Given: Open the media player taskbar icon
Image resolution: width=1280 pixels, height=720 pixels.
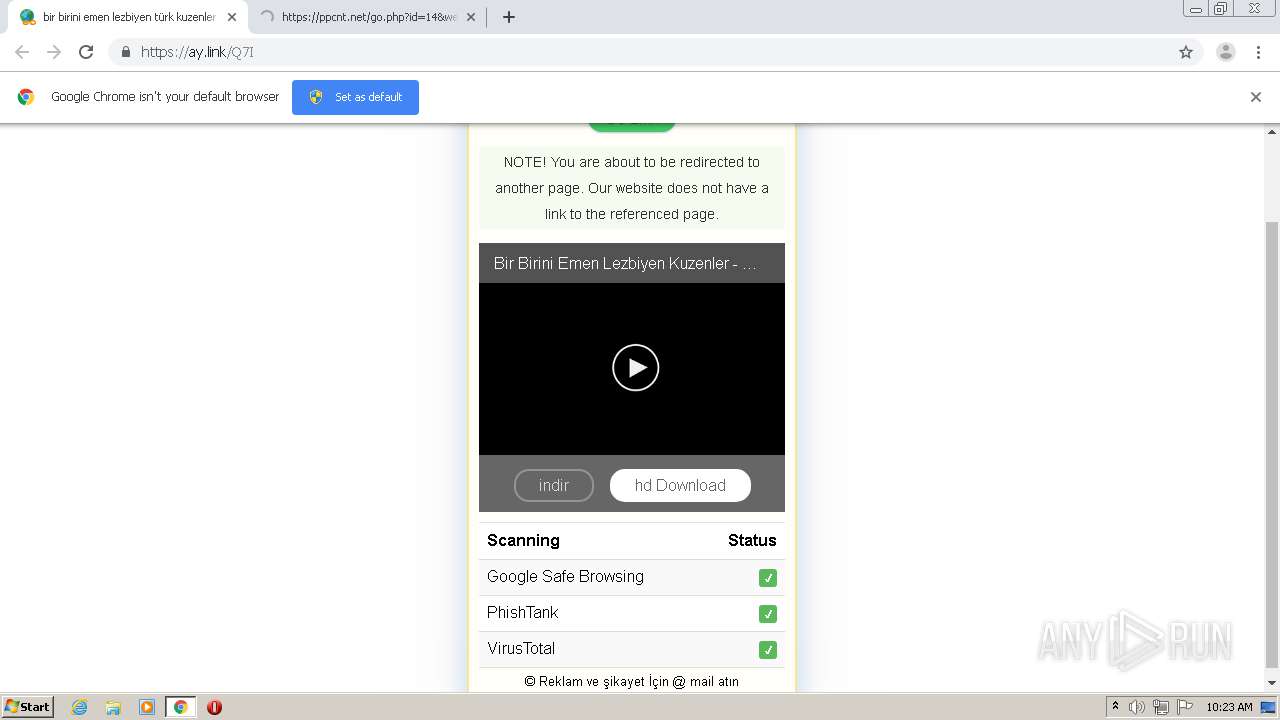Looking at the screenshot, I should (x=147, y=707).
